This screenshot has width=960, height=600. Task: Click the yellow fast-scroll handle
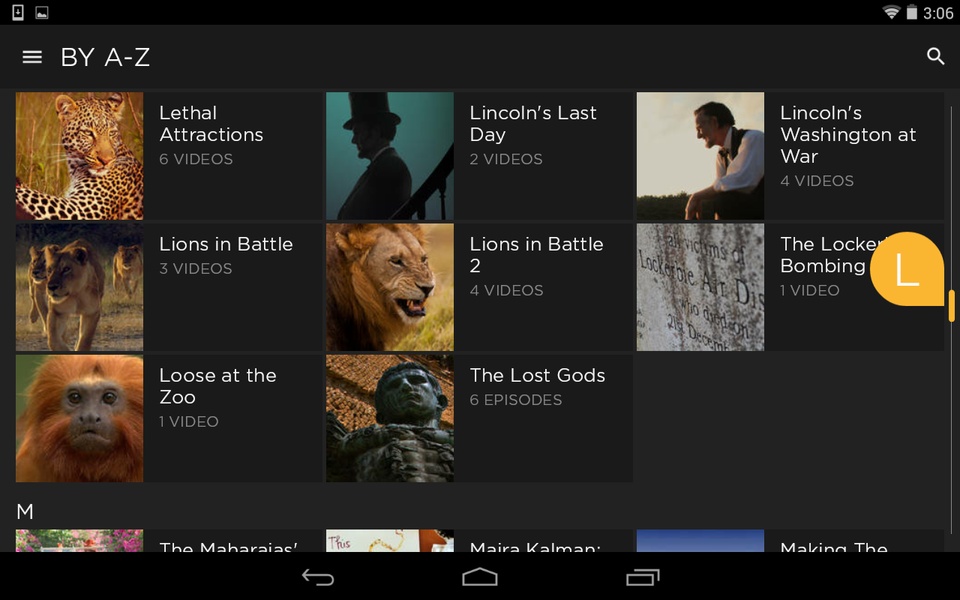(x=951, y=306)
